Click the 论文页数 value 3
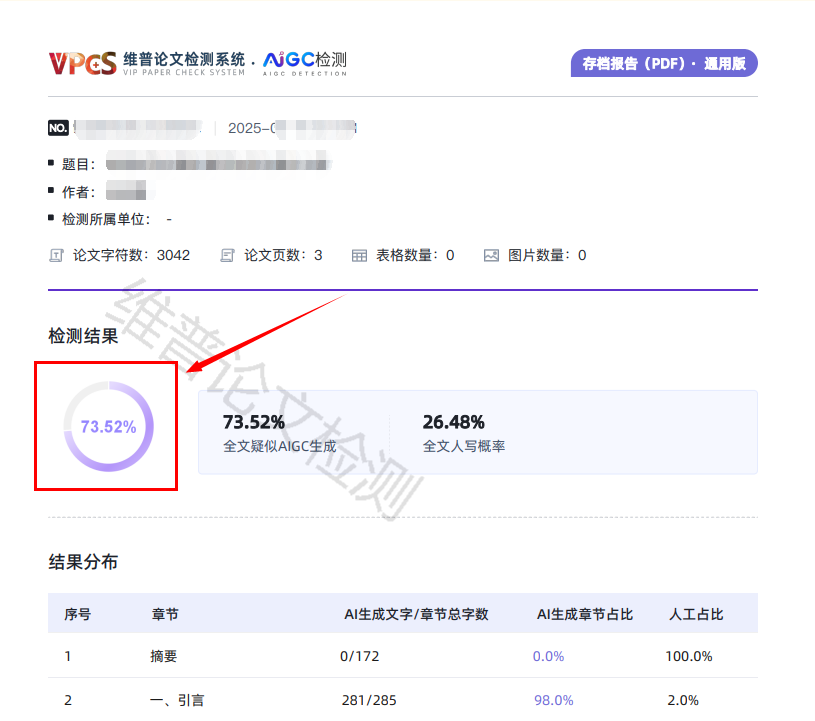 click(318, 255)
